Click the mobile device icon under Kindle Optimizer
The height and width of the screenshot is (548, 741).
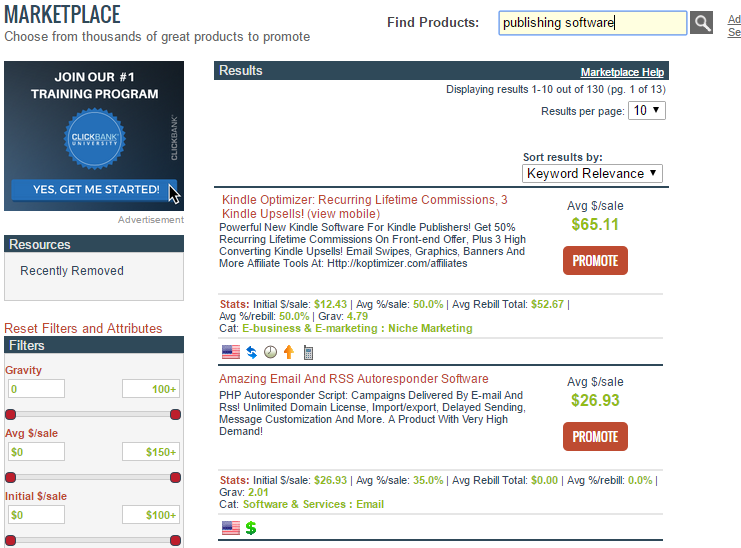[x=308, y=352]
